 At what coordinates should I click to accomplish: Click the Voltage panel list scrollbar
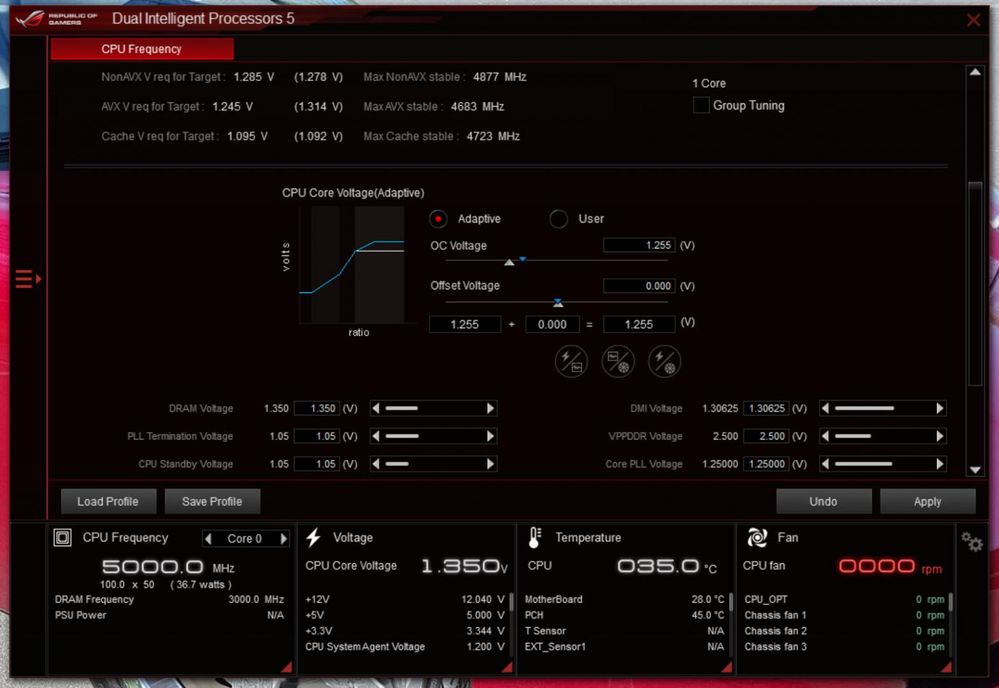[x=511, y=603]
